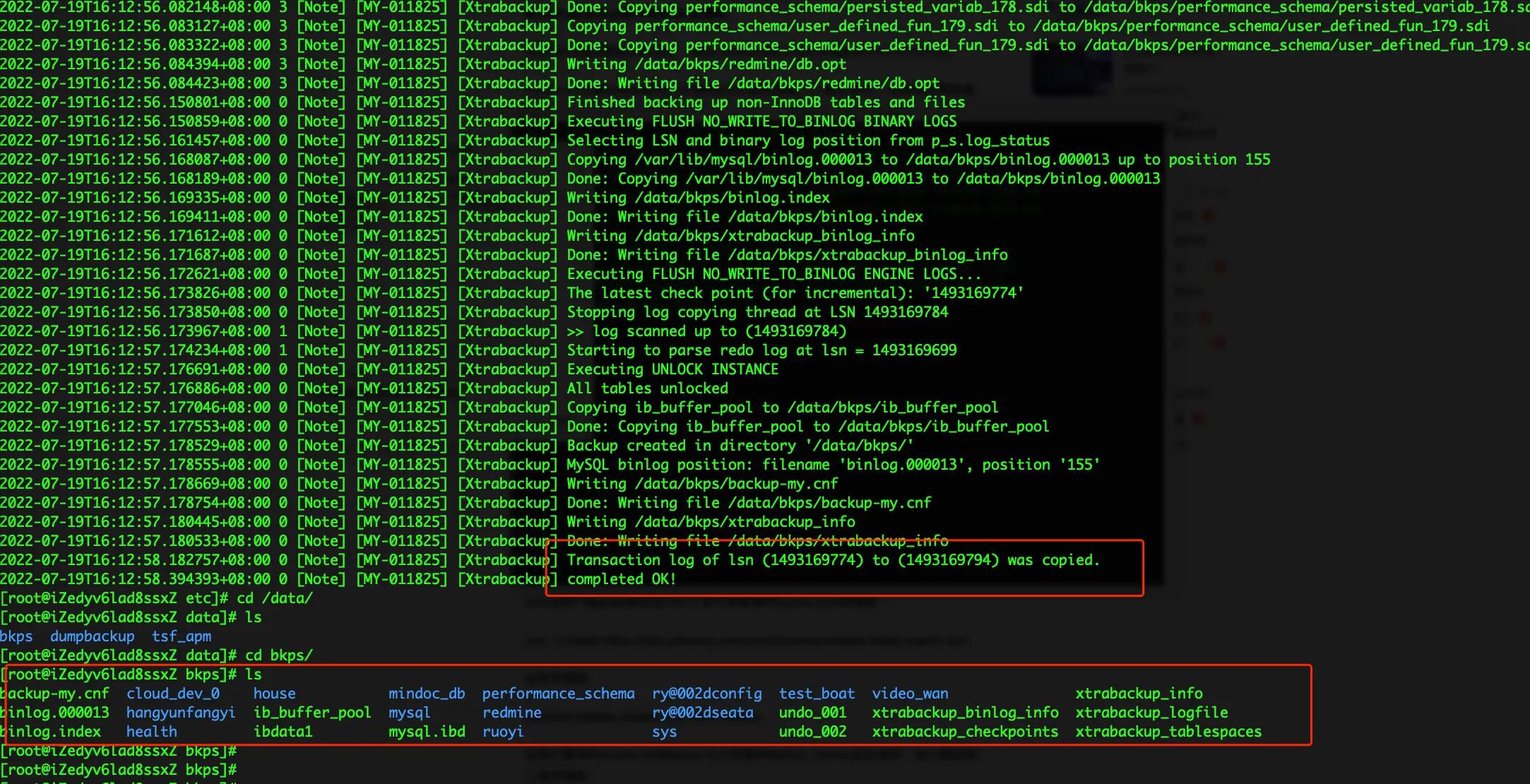Click the "mysql.ibd" file name
The width and height of the screenshot is (1530, 784).
[427, 731]
